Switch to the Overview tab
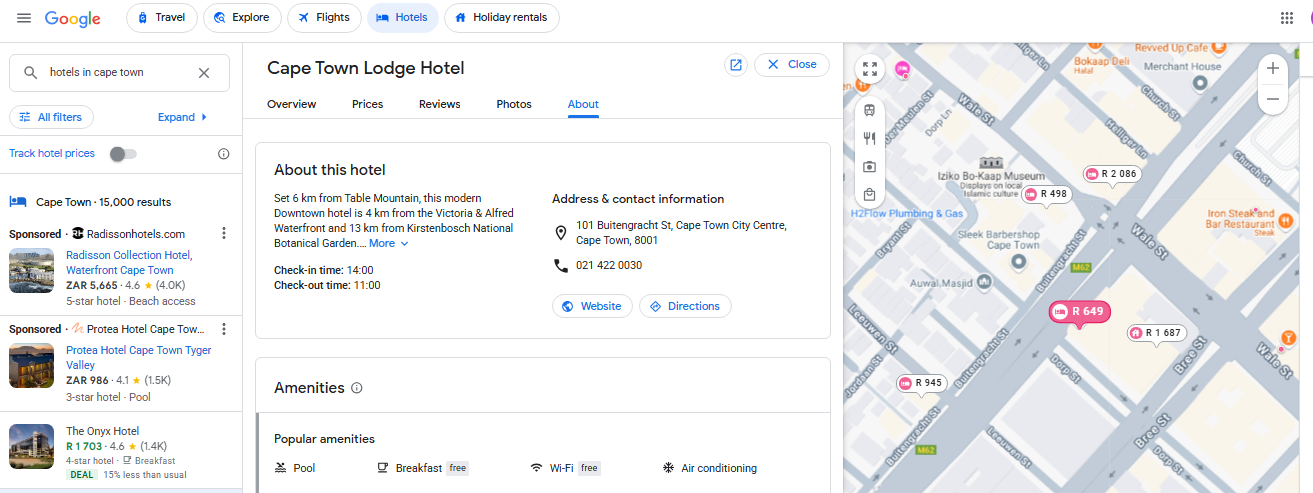Image resolution: width=1313 pixels, height=493 pixels. point(292,104)
